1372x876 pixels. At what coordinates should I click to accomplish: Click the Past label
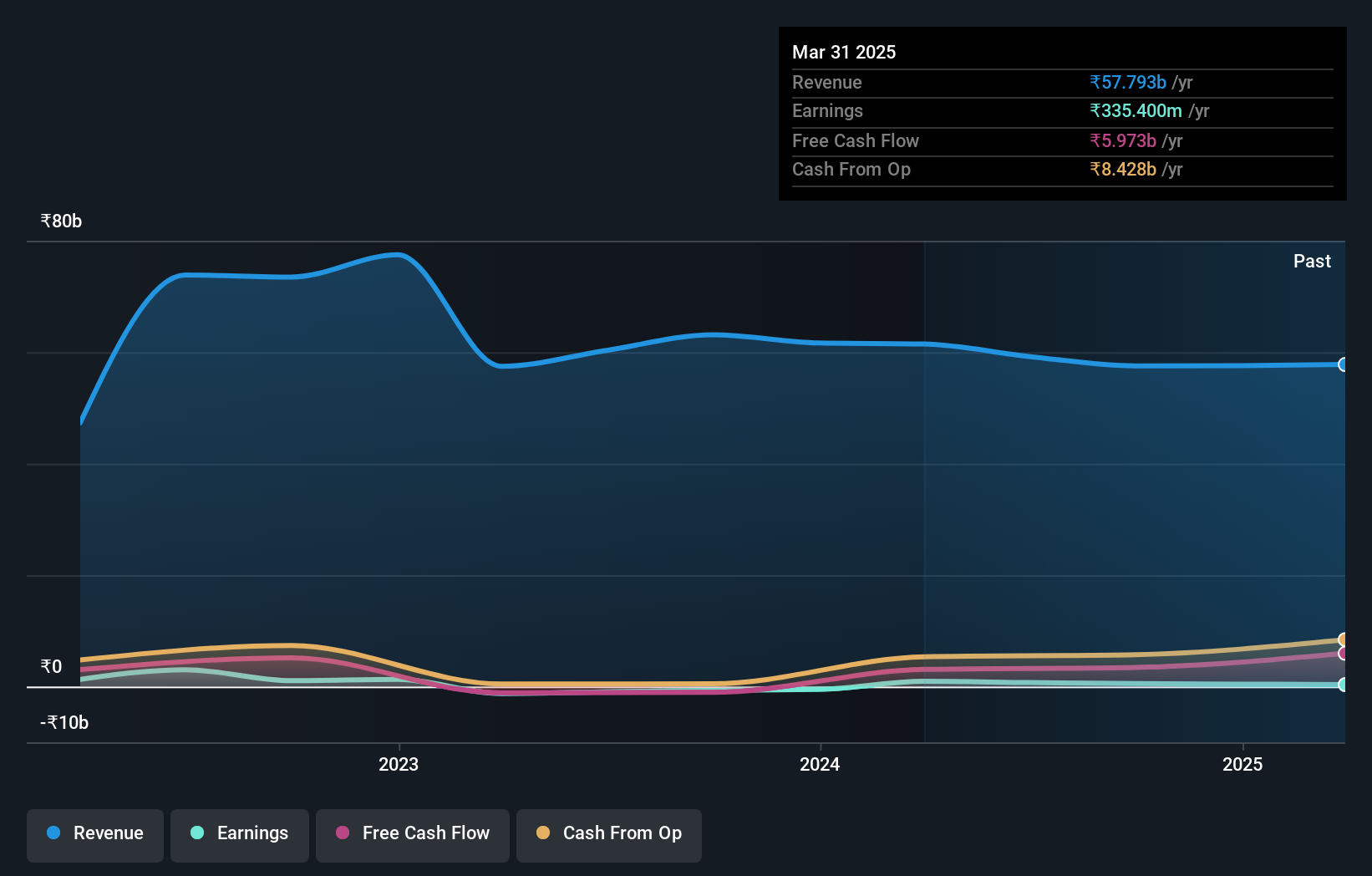coord(1312,261)
